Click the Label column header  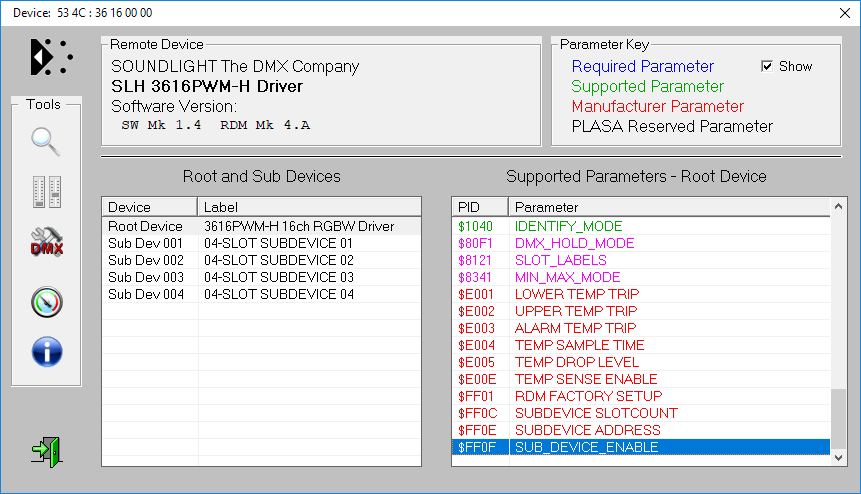point(308,207)
